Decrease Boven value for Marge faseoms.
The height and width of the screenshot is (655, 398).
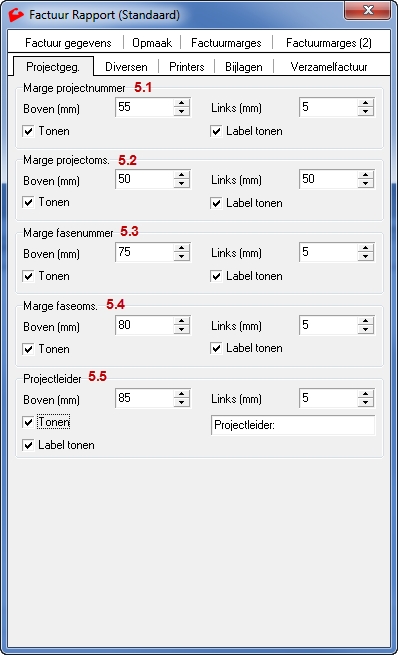pos(181,330)
